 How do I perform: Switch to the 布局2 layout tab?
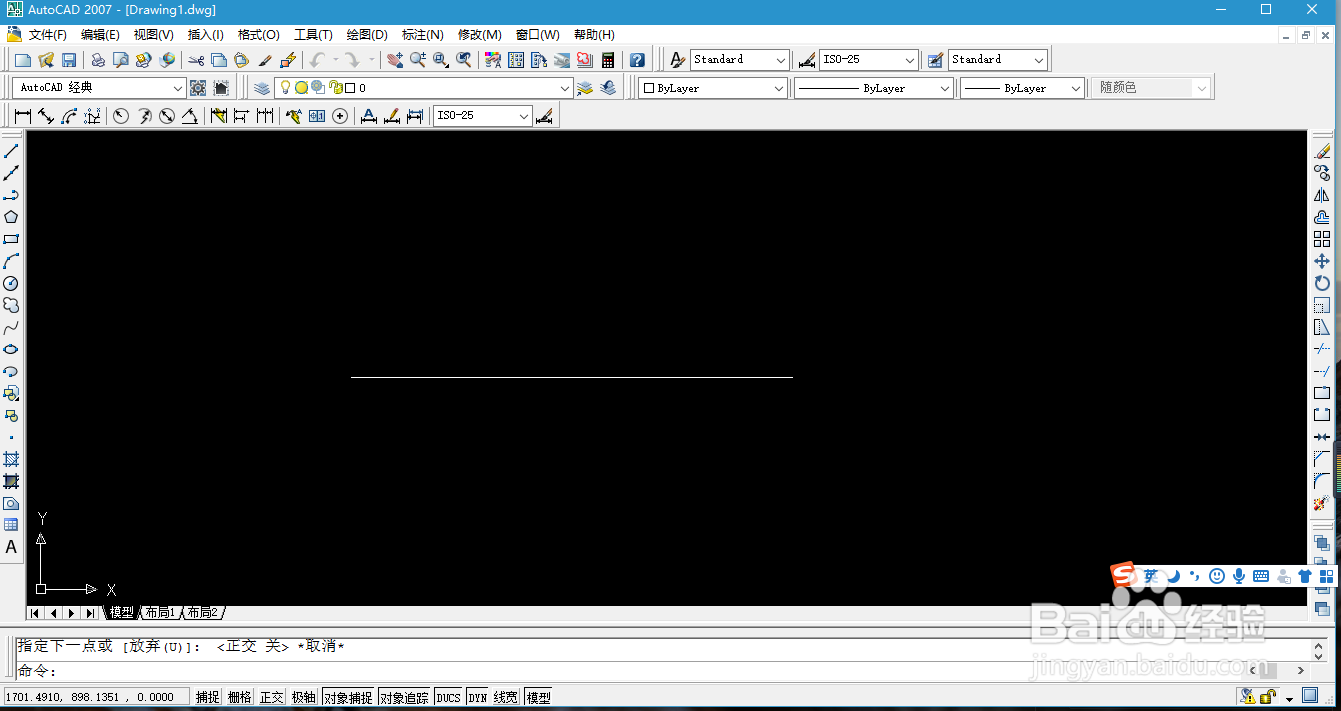pos(201,612)
